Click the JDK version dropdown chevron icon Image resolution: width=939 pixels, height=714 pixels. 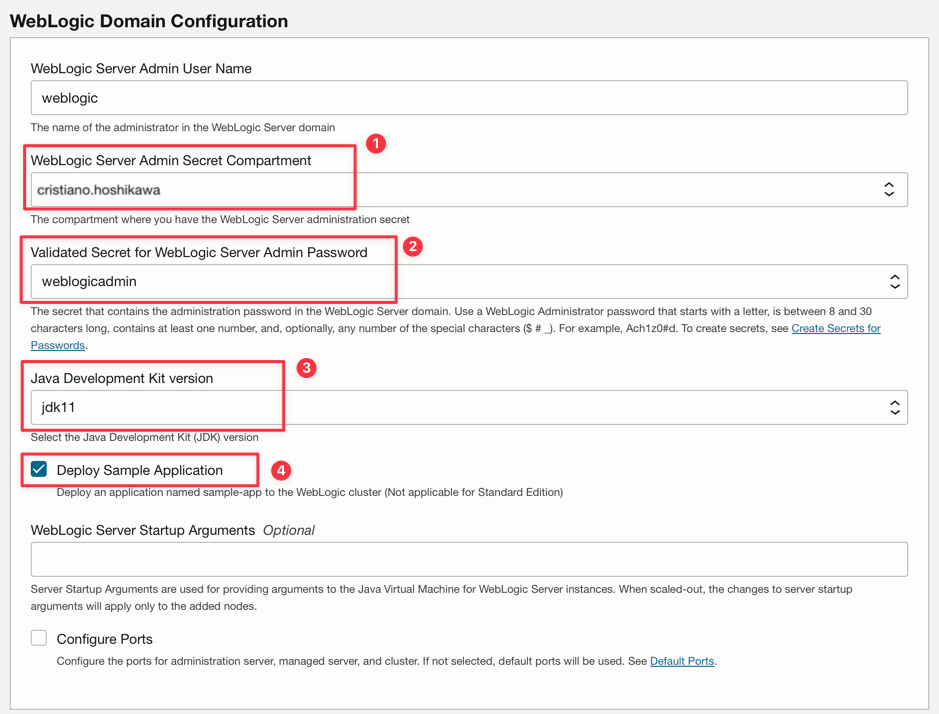click(894, 408)
